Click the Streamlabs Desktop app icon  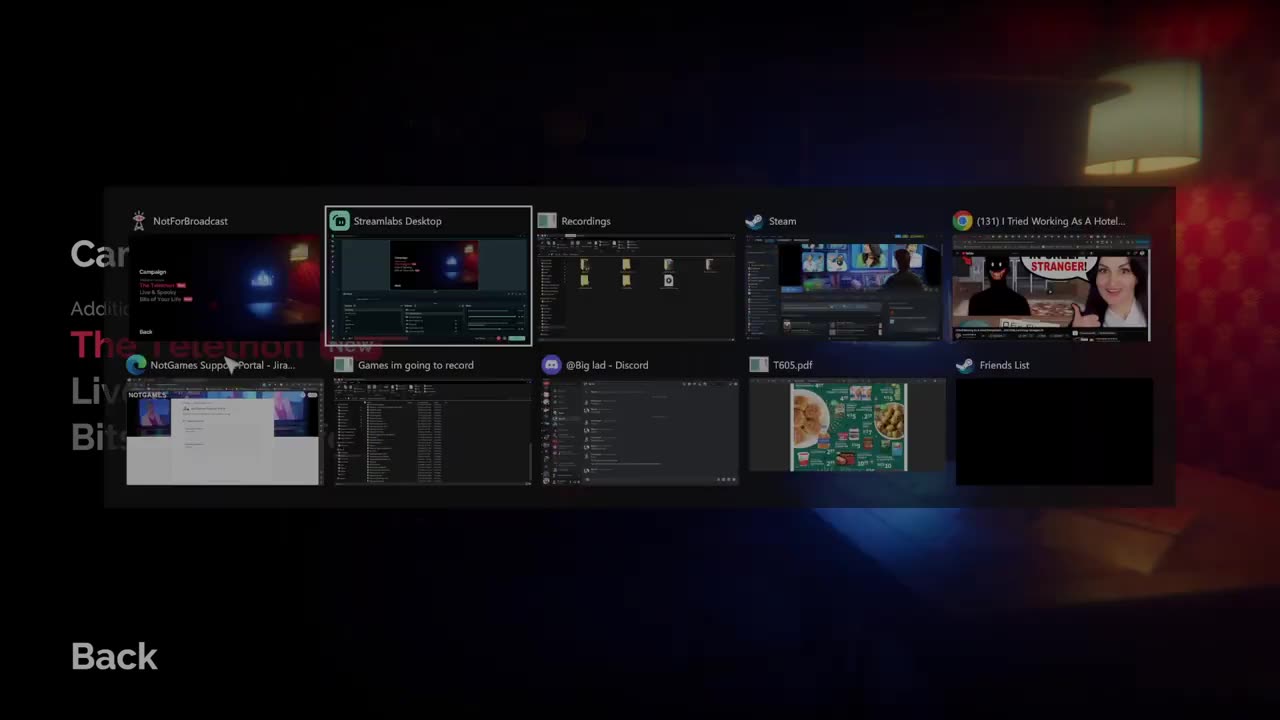tap(340, 221)
